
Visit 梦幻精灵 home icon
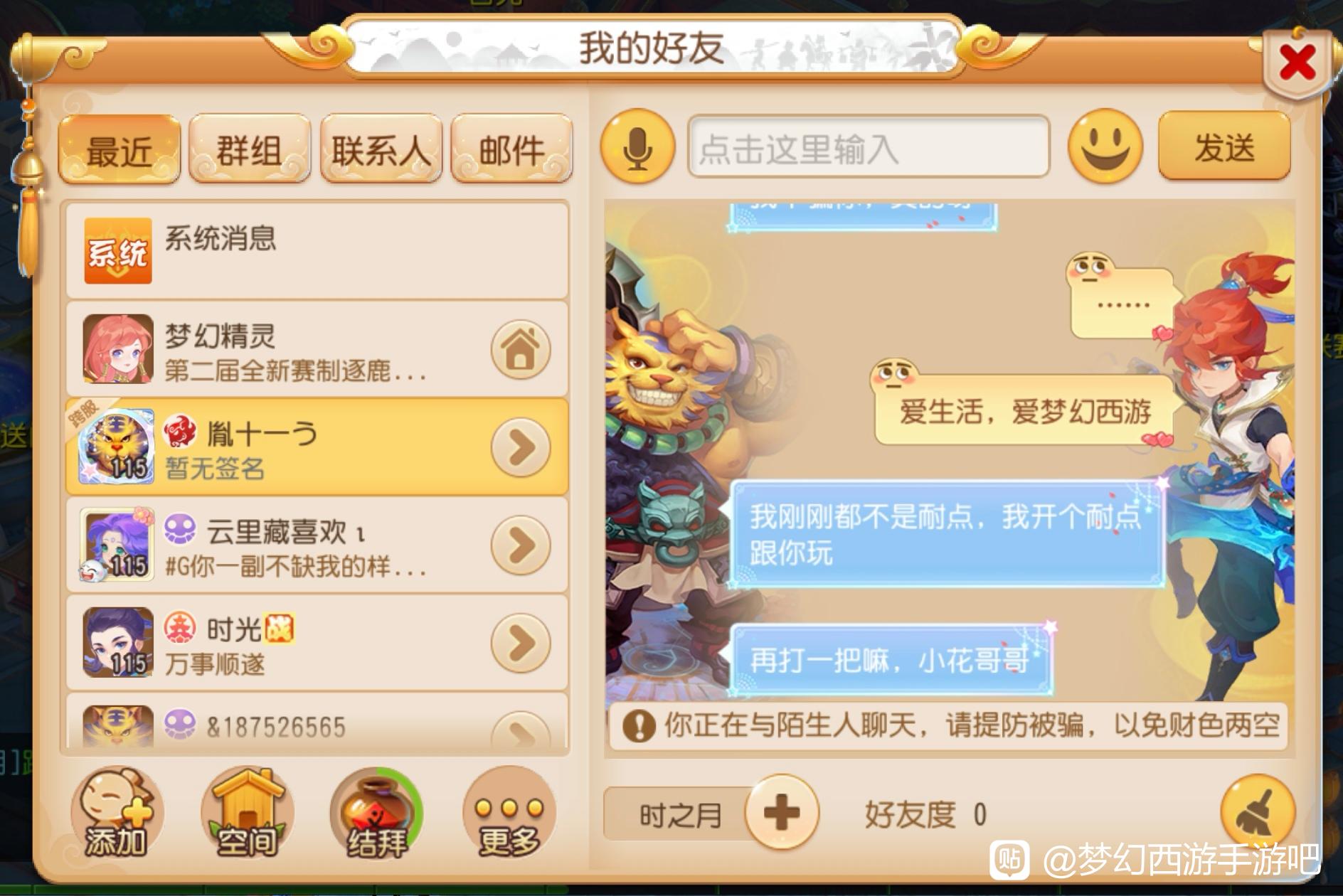point(521,349)
